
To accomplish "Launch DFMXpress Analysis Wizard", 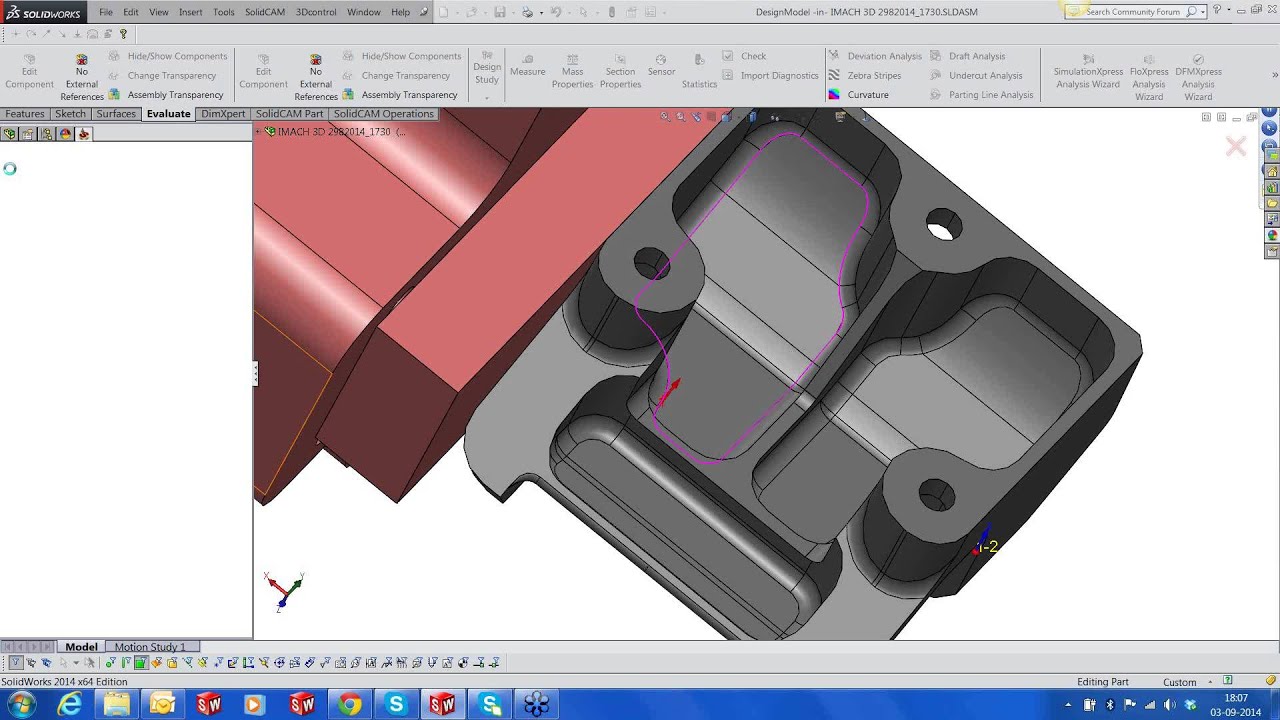I will pos(1198,77).
